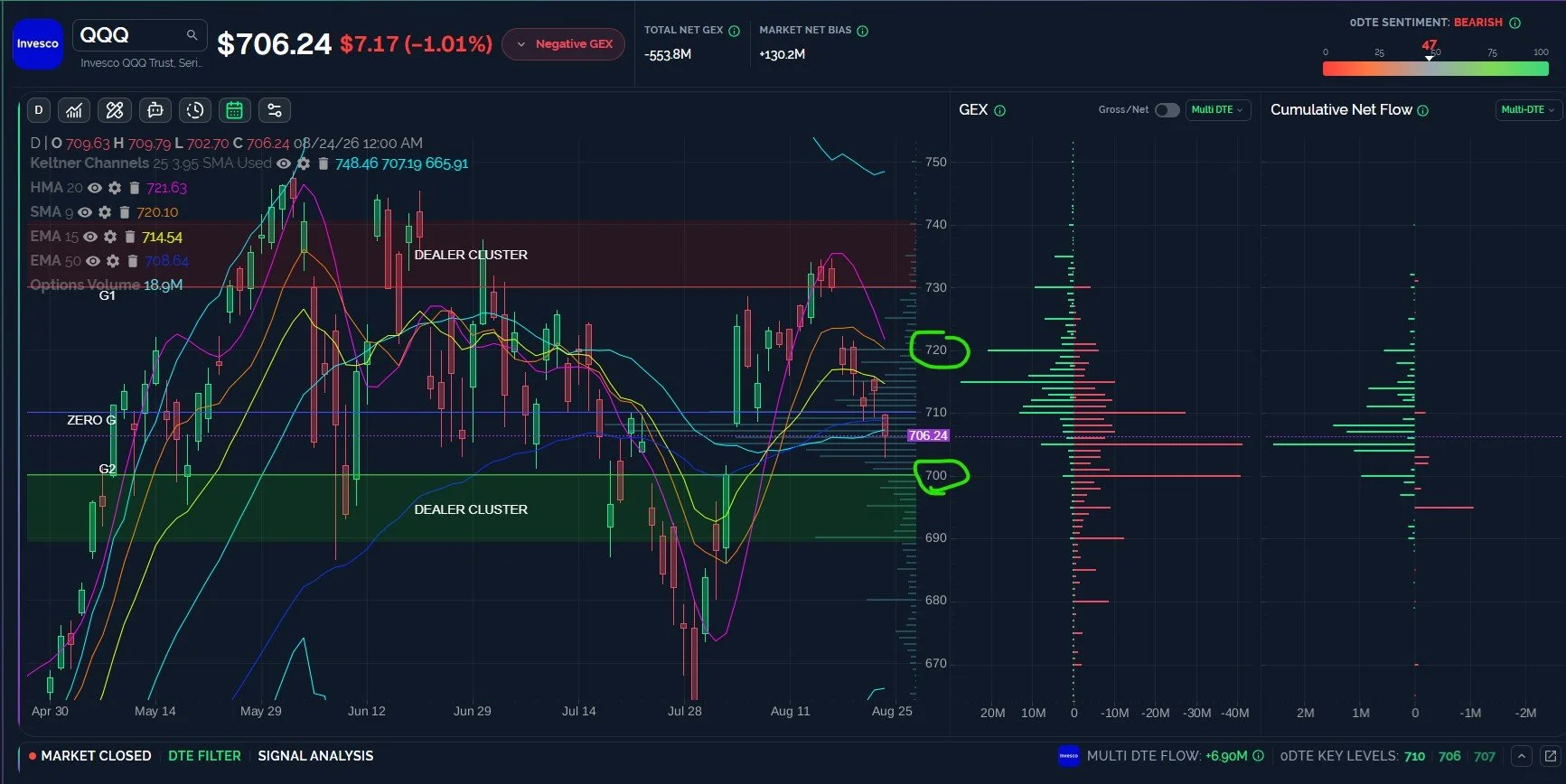The image size is (1566, 784).
Task: Click the upper DEALER CLUSTER label
Action: coord(471,255)
